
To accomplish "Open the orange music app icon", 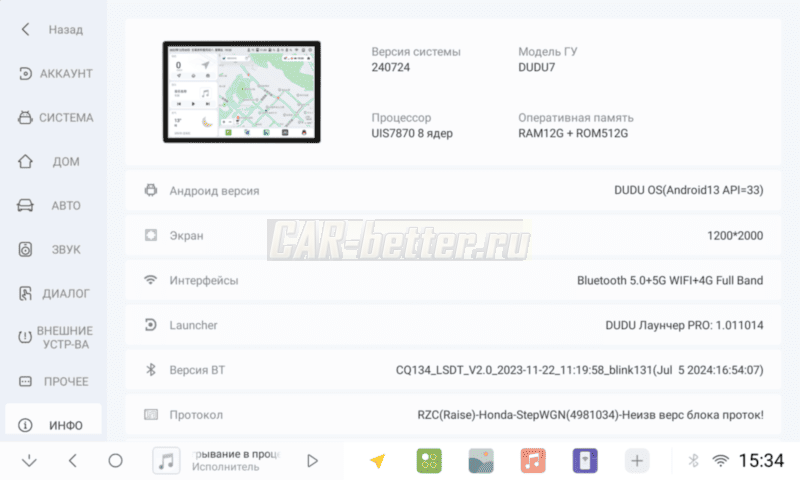I will coord(533,461).
